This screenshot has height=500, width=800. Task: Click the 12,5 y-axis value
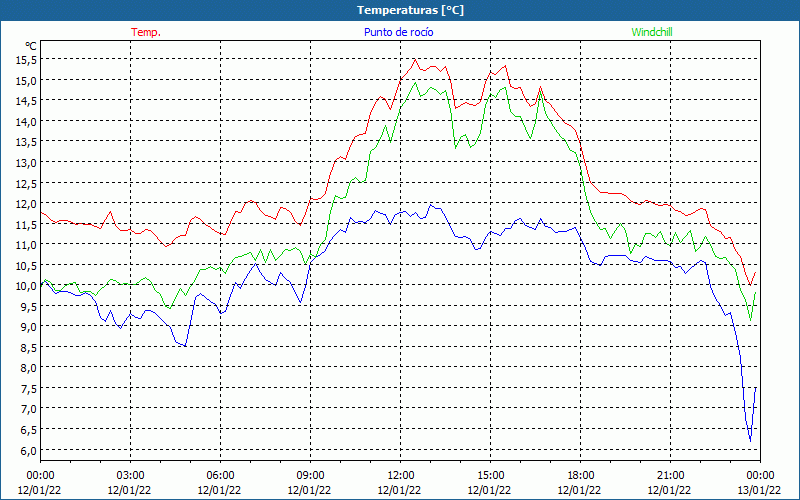[28, 183]
